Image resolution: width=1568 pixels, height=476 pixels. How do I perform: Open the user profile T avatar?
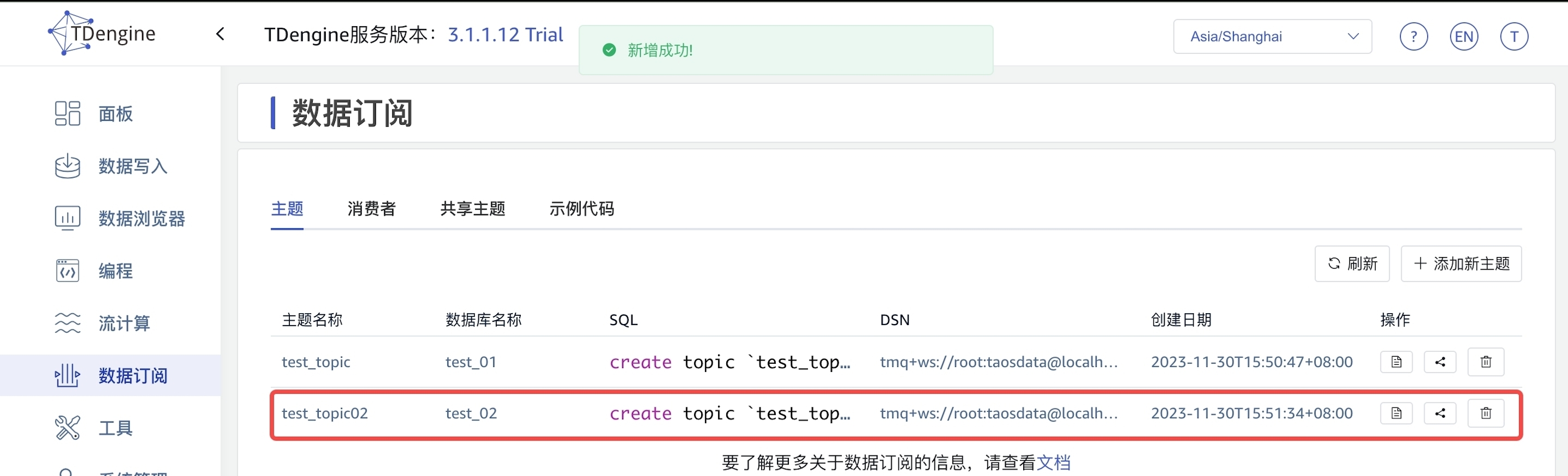click(x=1514, y=37)
